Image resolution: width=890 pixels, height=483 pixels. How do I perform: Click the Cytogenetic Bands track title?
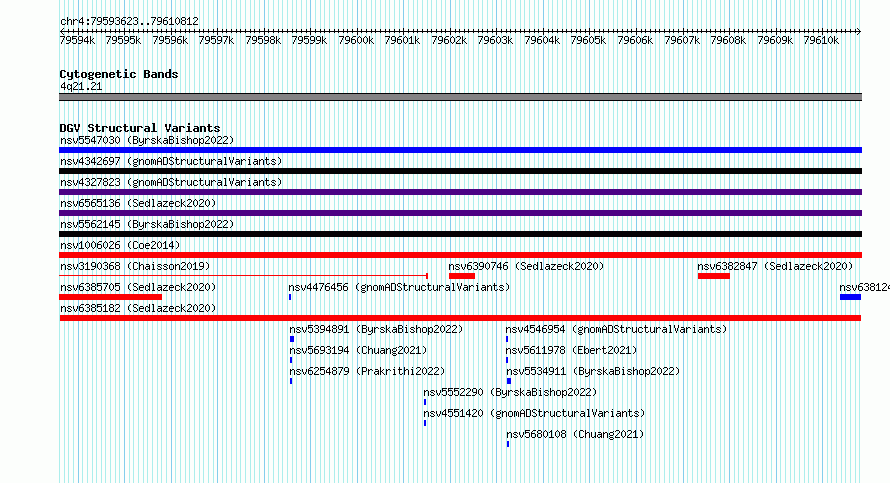(x=119, y=74)
